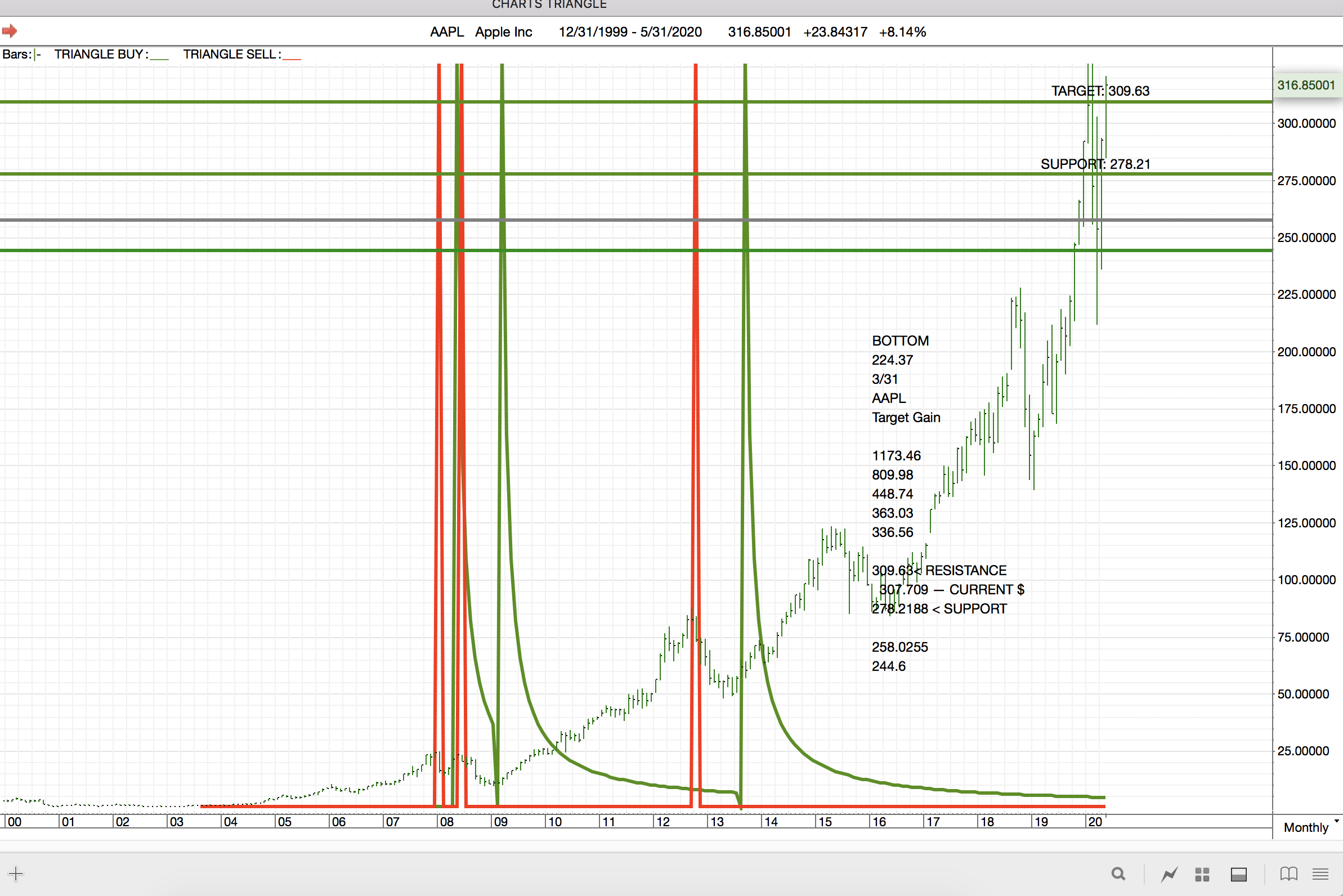Select the line chart style icon

(x=1169, y=873)
